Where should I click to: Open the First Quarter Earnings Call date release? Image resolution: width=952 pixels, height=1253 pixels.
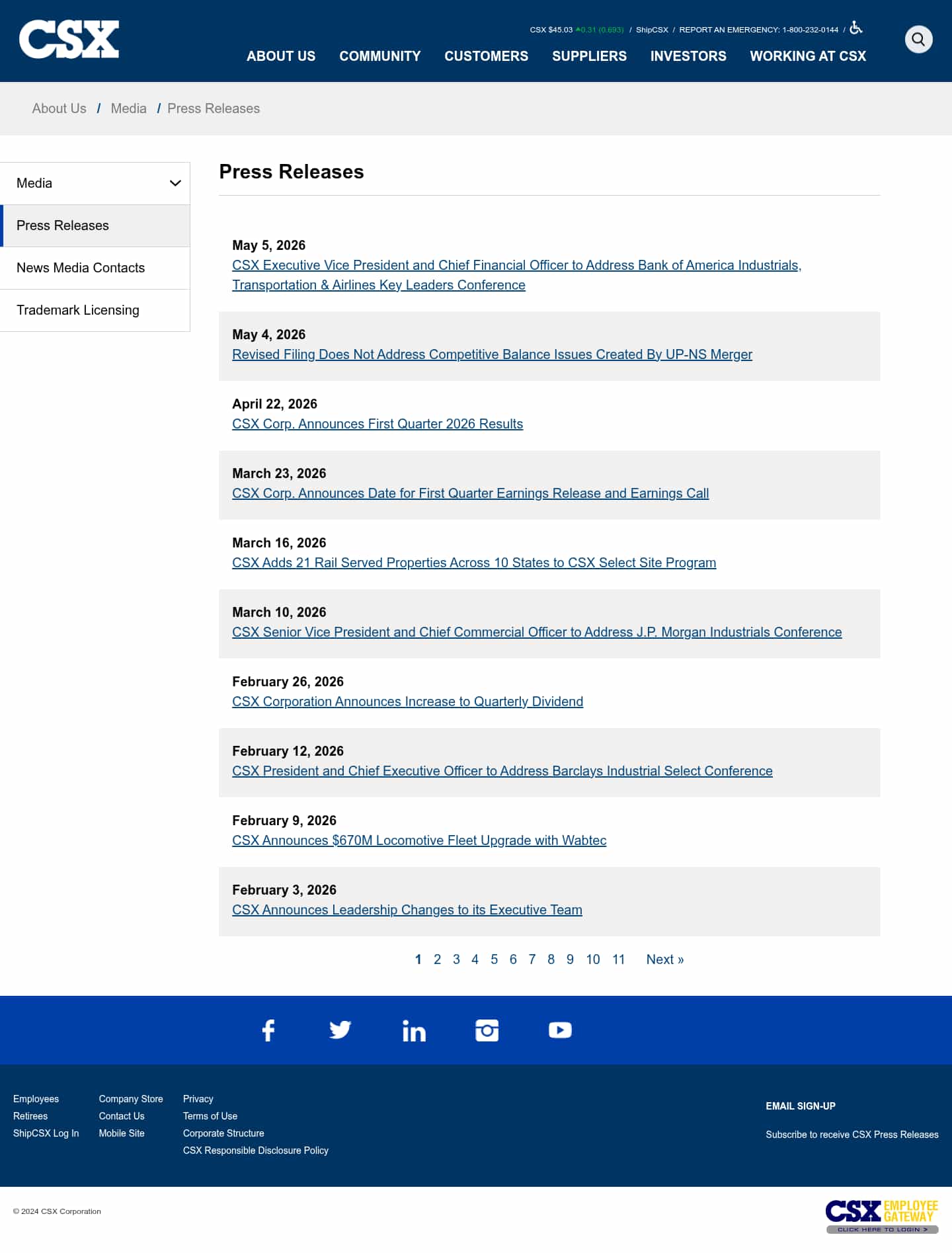(470, 493)
